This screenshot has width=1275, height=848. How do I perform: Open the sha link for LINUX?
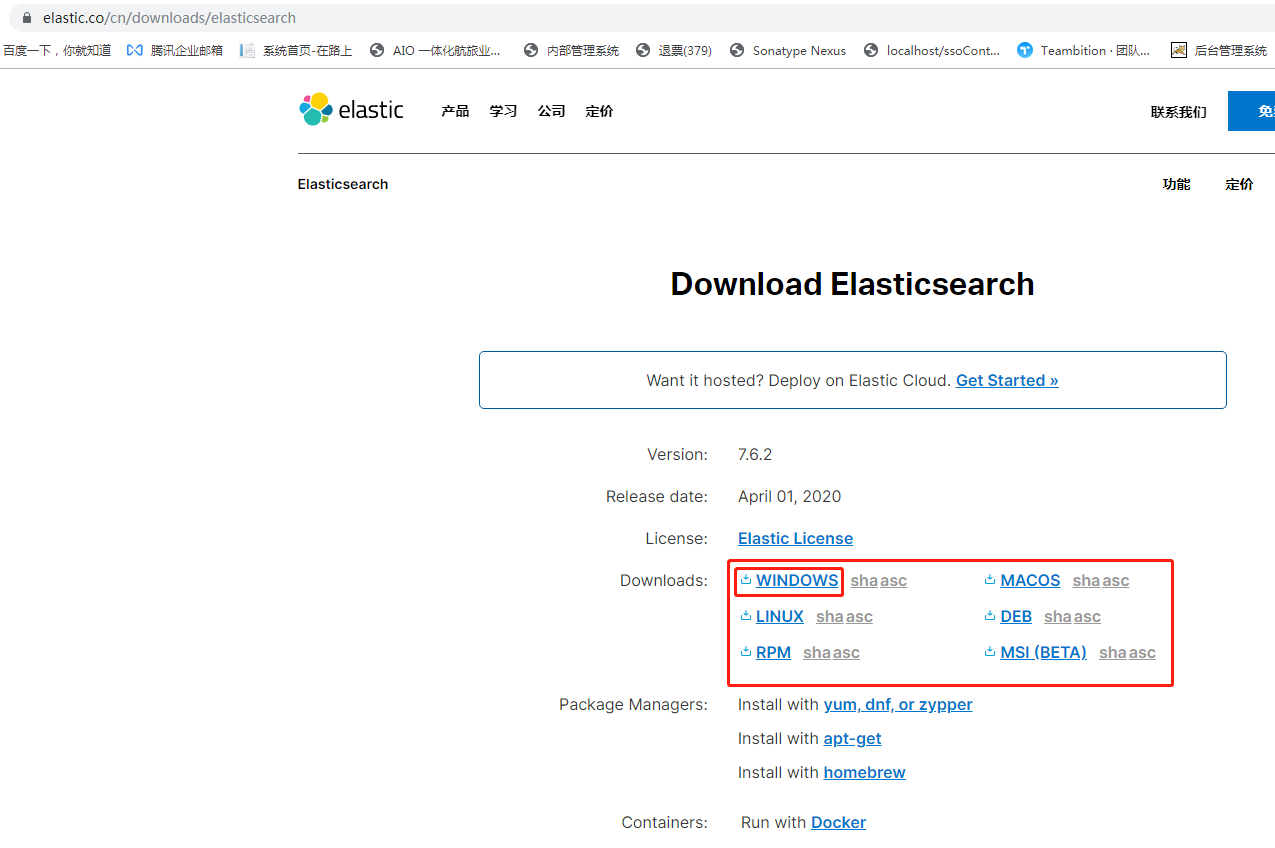tap(830, 616)
